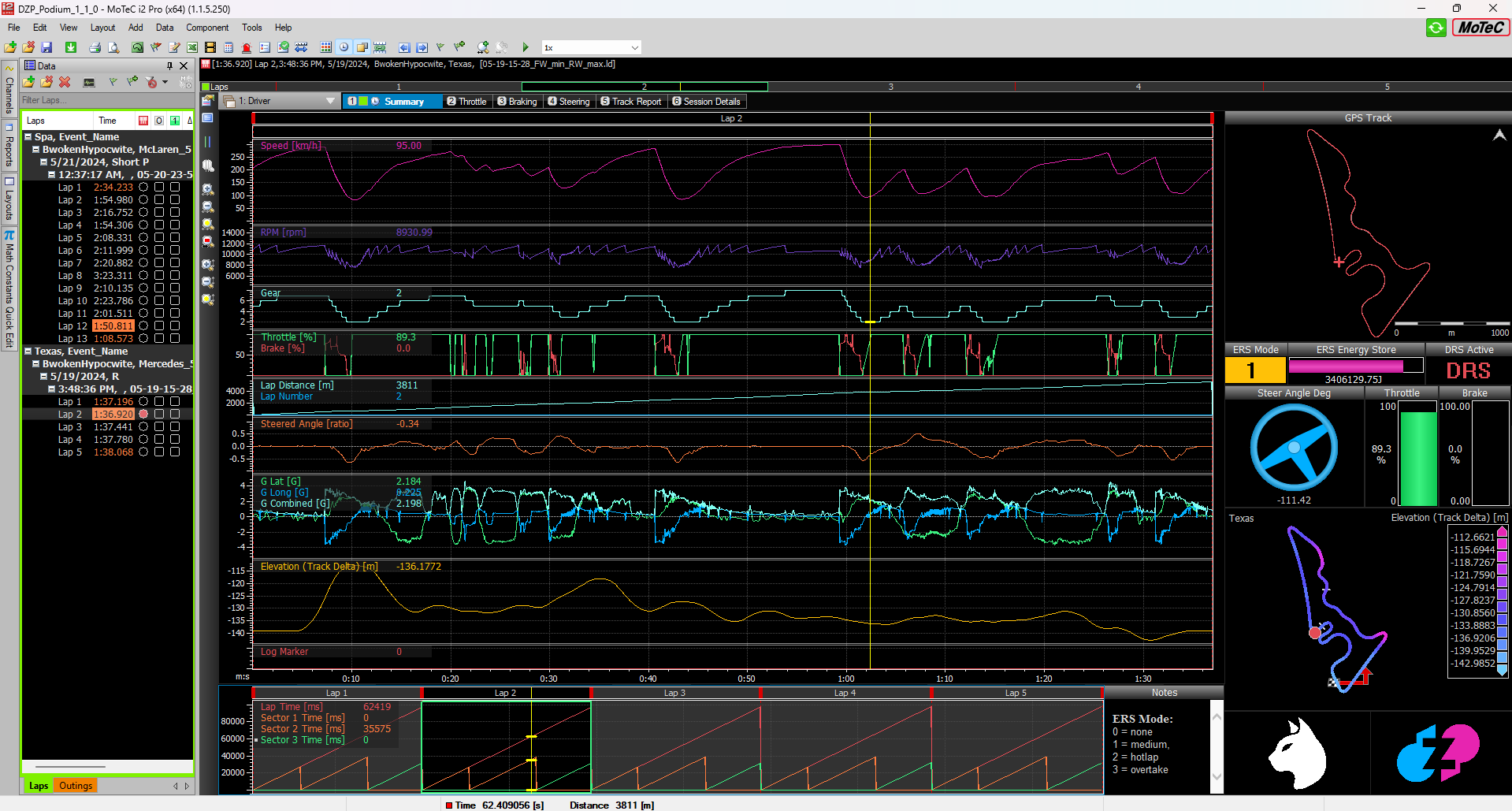Collapse the 12:37:17 AM session node

point(51,175)
